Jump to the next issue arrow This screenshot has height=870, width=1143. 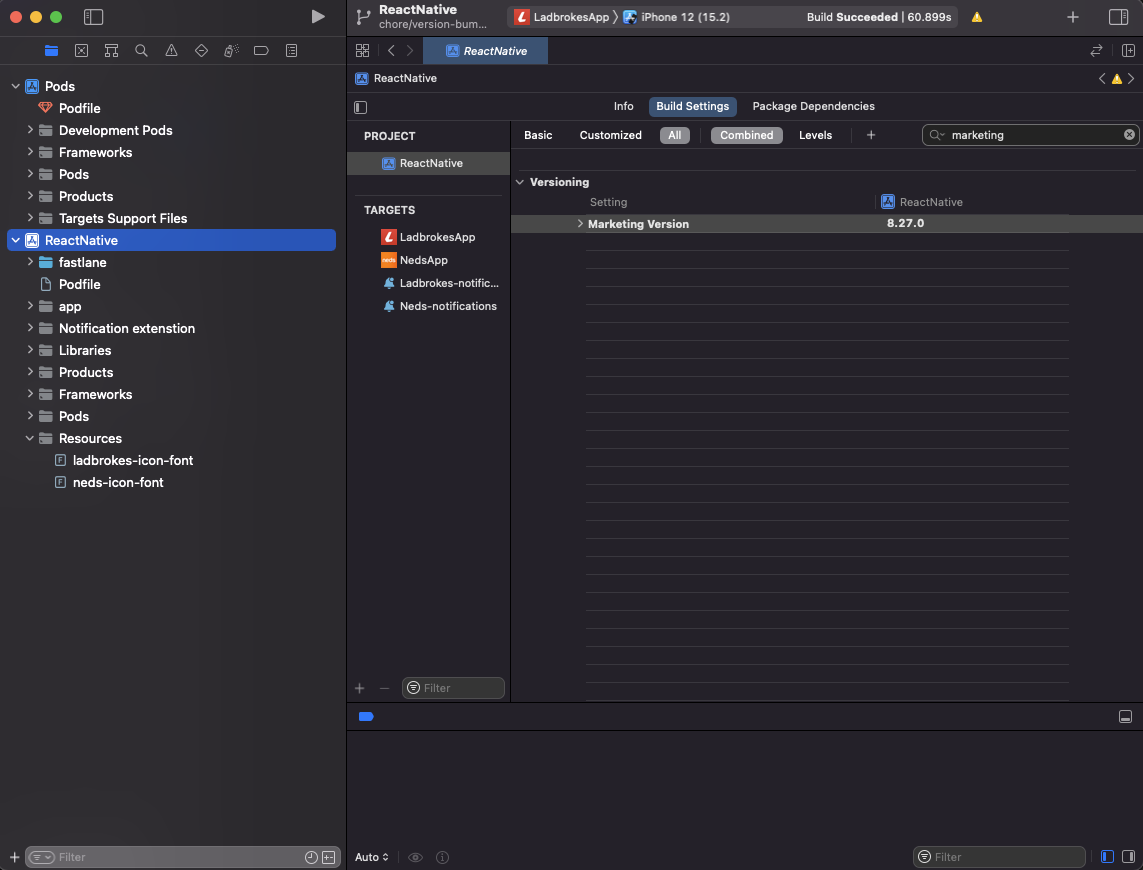[x=1131, y=79]
